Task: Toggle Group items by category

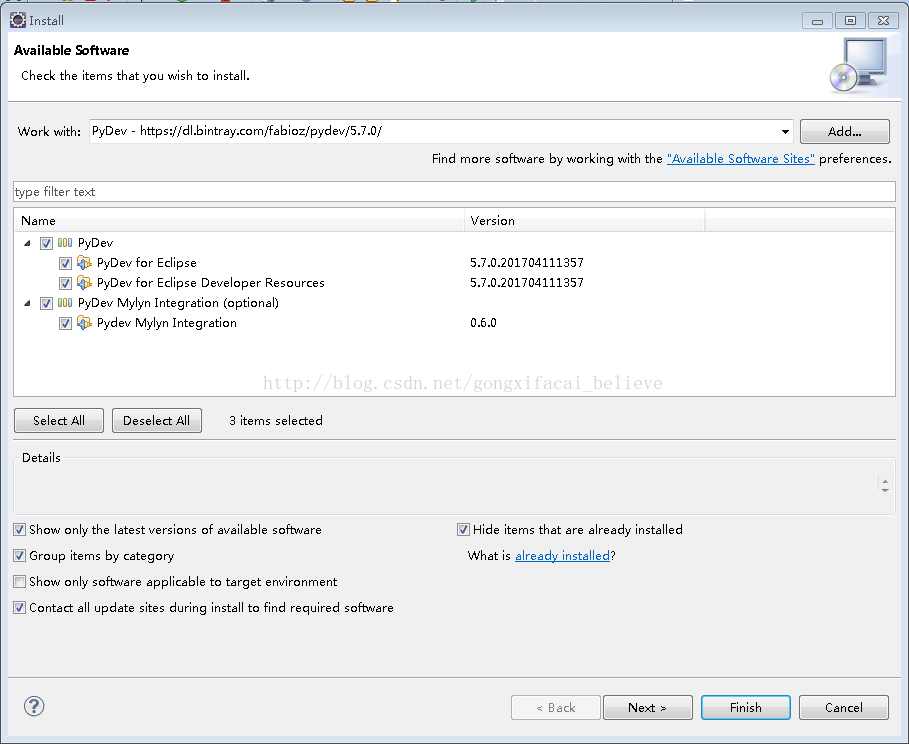Action: click(x=20, y=556)
